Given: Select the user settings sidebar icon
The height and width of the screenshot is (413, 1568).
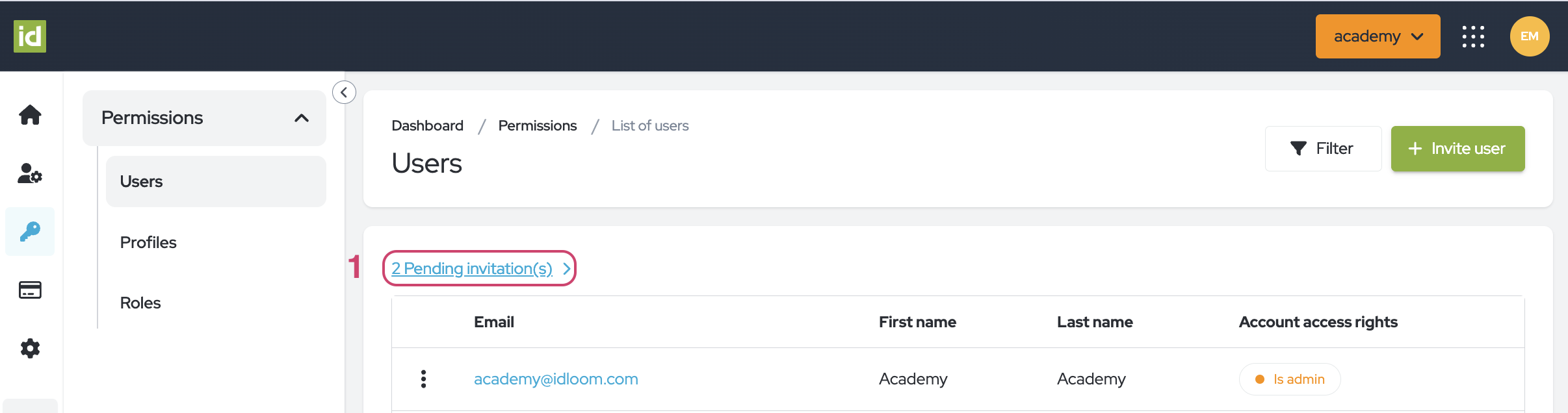Looking at the screenshot, I should pos(30,173).
